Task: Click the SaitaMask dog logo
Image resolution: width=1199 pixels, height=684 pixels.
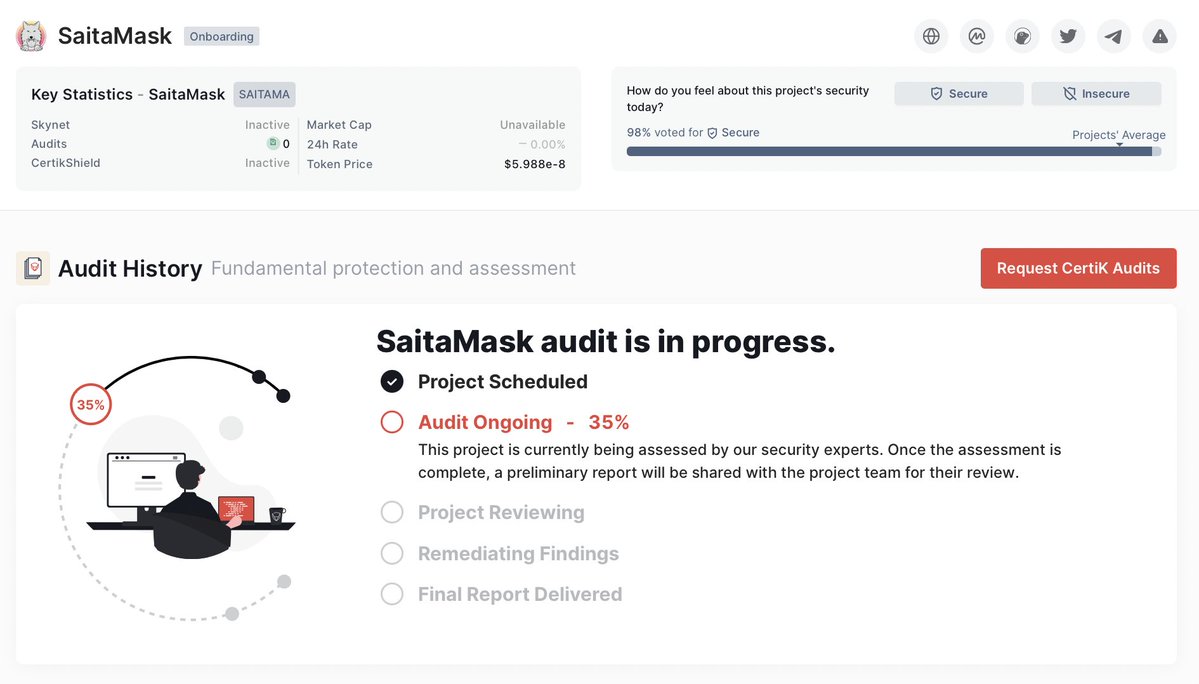Action: tap(31, 36)
